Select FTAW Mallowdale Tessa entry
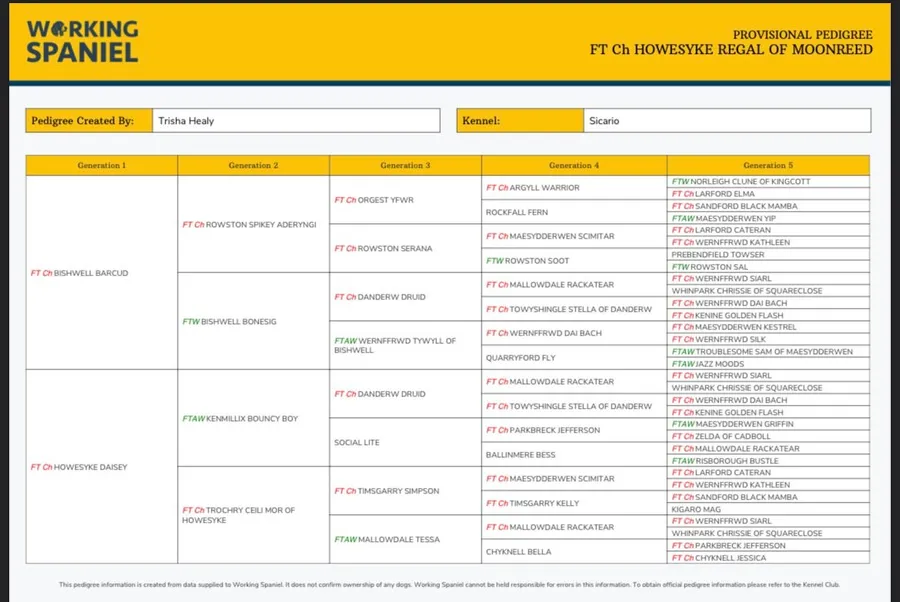This screenshot has width=900, height=602. [x=387, y=540]
